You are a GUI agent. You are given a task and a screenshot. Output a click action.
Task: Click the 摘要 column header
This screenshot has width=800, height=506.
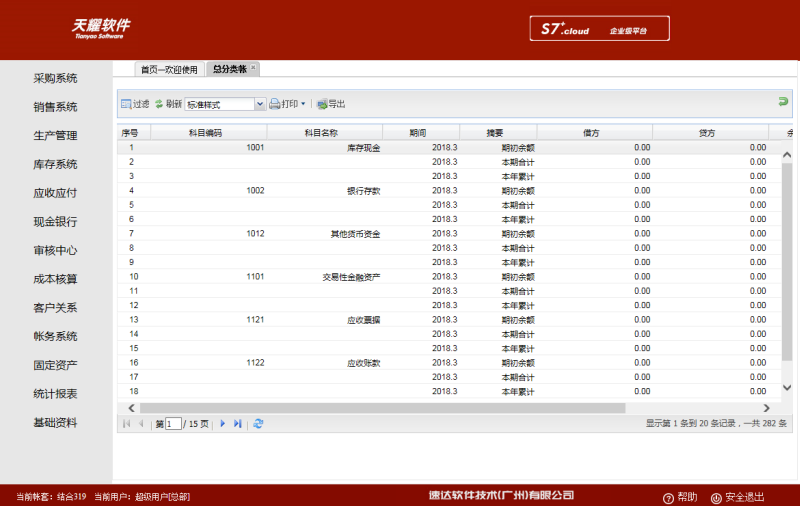click(498, 133)
